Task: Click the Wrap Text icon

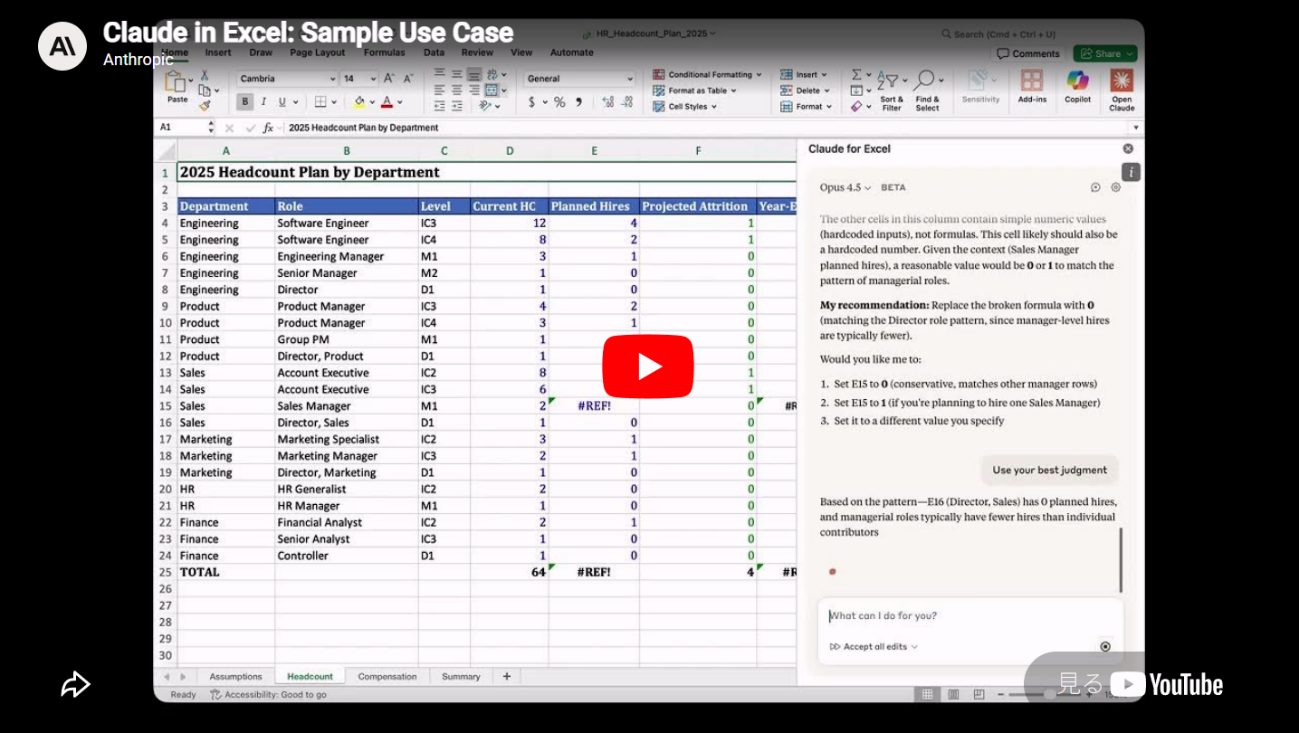Action: (491, 75)
